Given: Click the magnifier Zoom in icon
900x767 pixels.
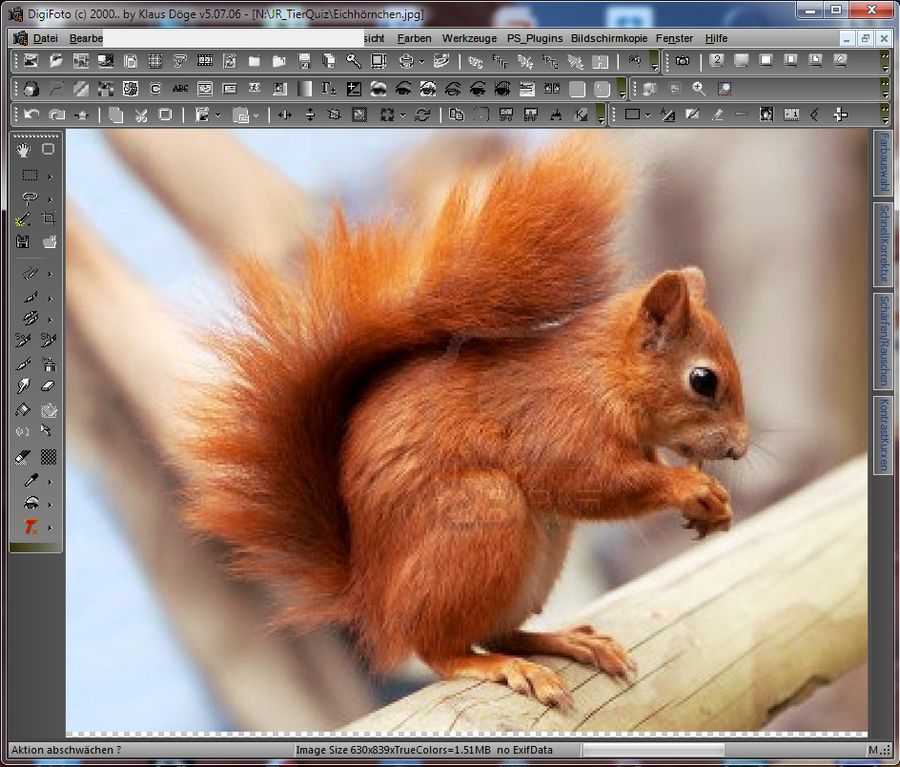Looking at the screenshot, I should (698, 89).
